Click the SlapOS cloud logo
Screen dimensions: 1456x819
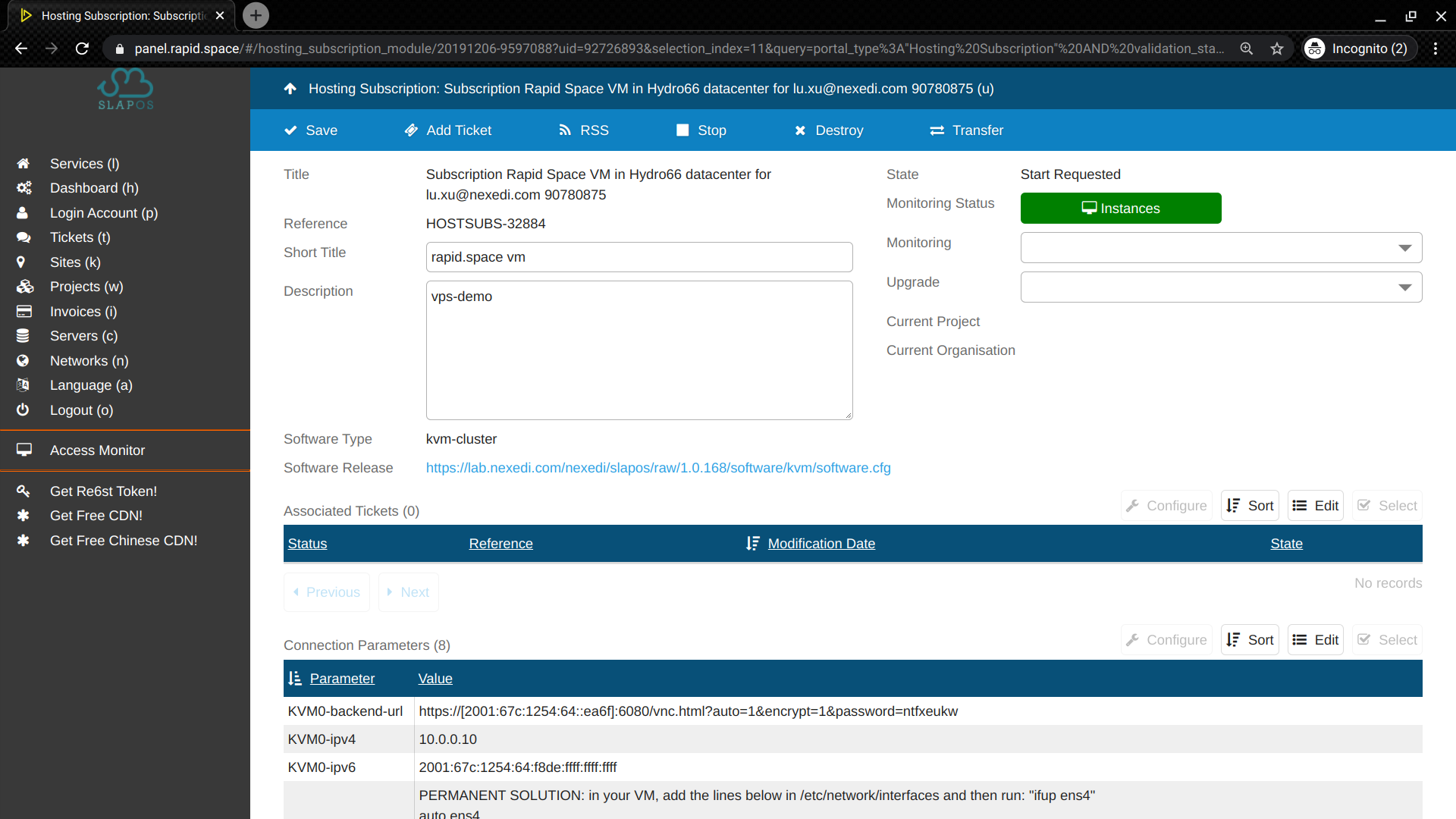pos(125,89)
